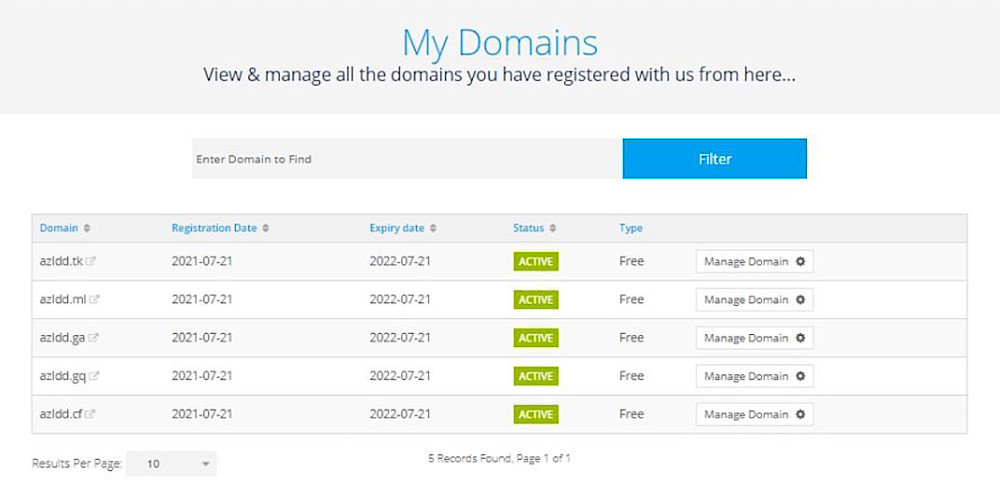1000x501 pixels.
Task: Click Manage Domain for azldd.gq
Action: coord(746,376)
